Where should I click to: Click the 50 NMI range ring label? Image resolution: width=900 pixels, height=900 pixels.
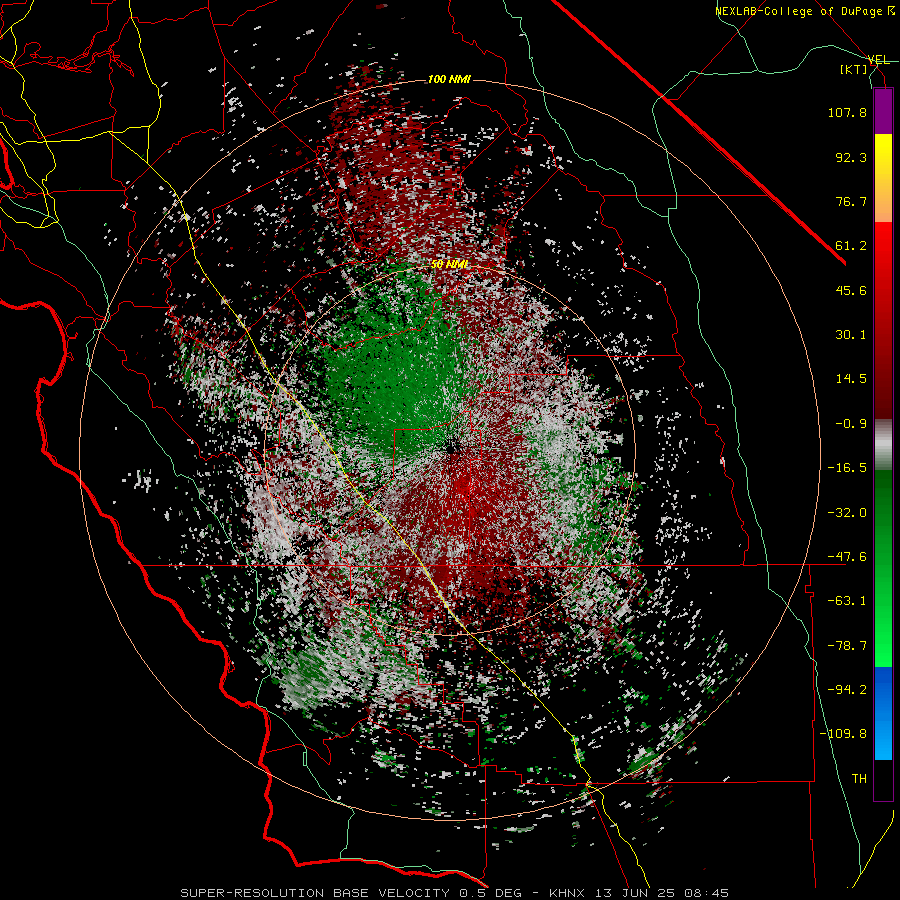pyautogui.click(x=449, y=264)
